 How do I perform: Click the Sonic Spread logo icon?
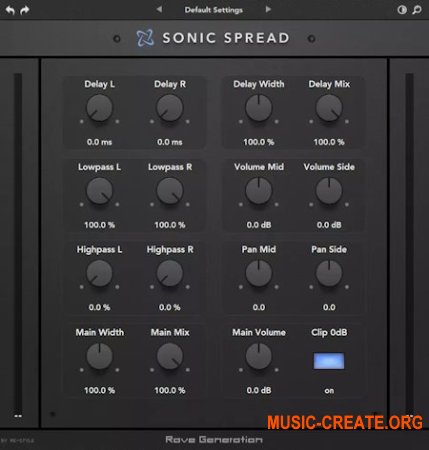[x=145, y=38]
